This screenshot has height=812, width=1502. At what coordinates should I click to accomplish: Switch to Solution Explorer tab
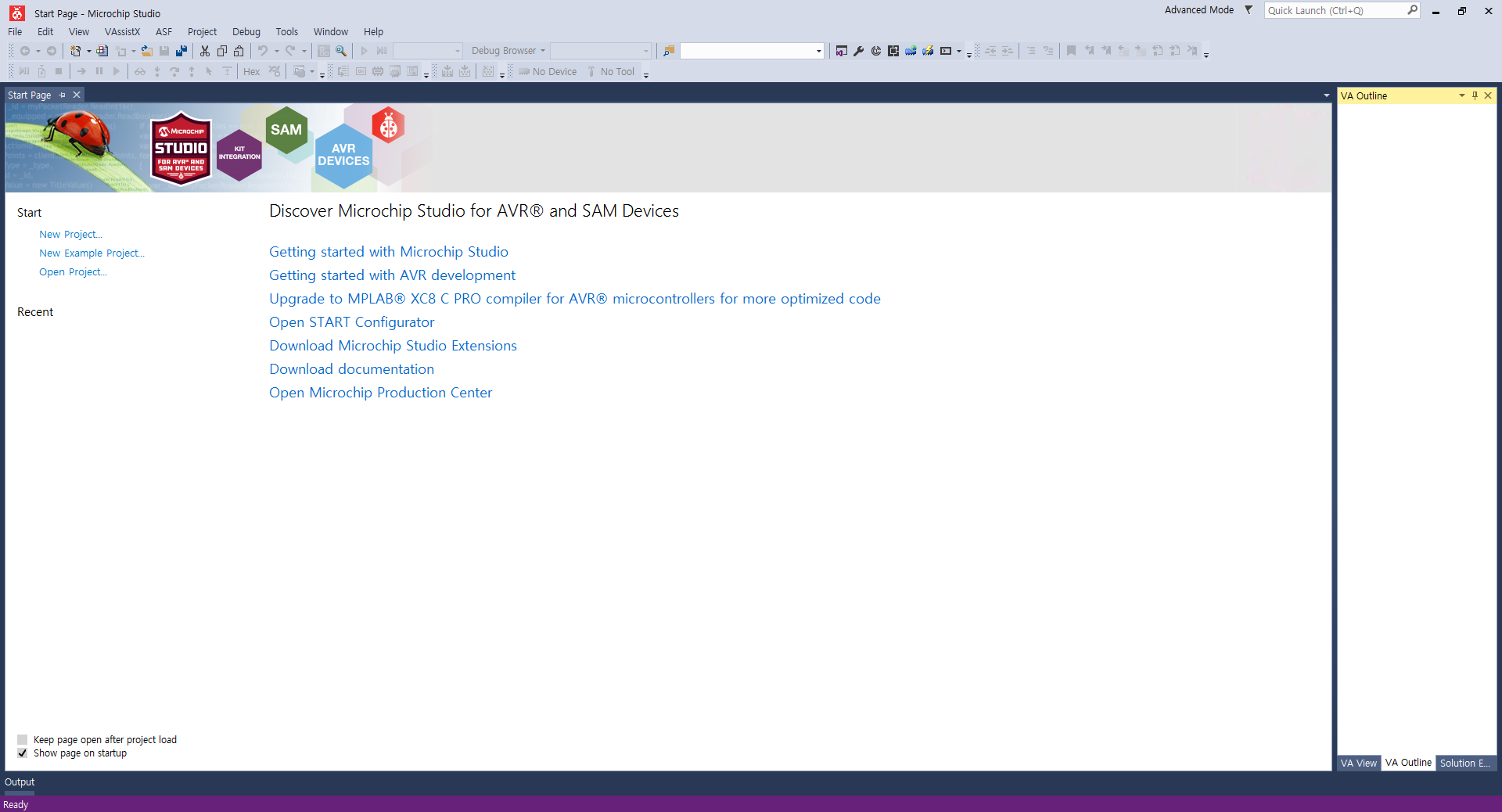click(1465, 763)
